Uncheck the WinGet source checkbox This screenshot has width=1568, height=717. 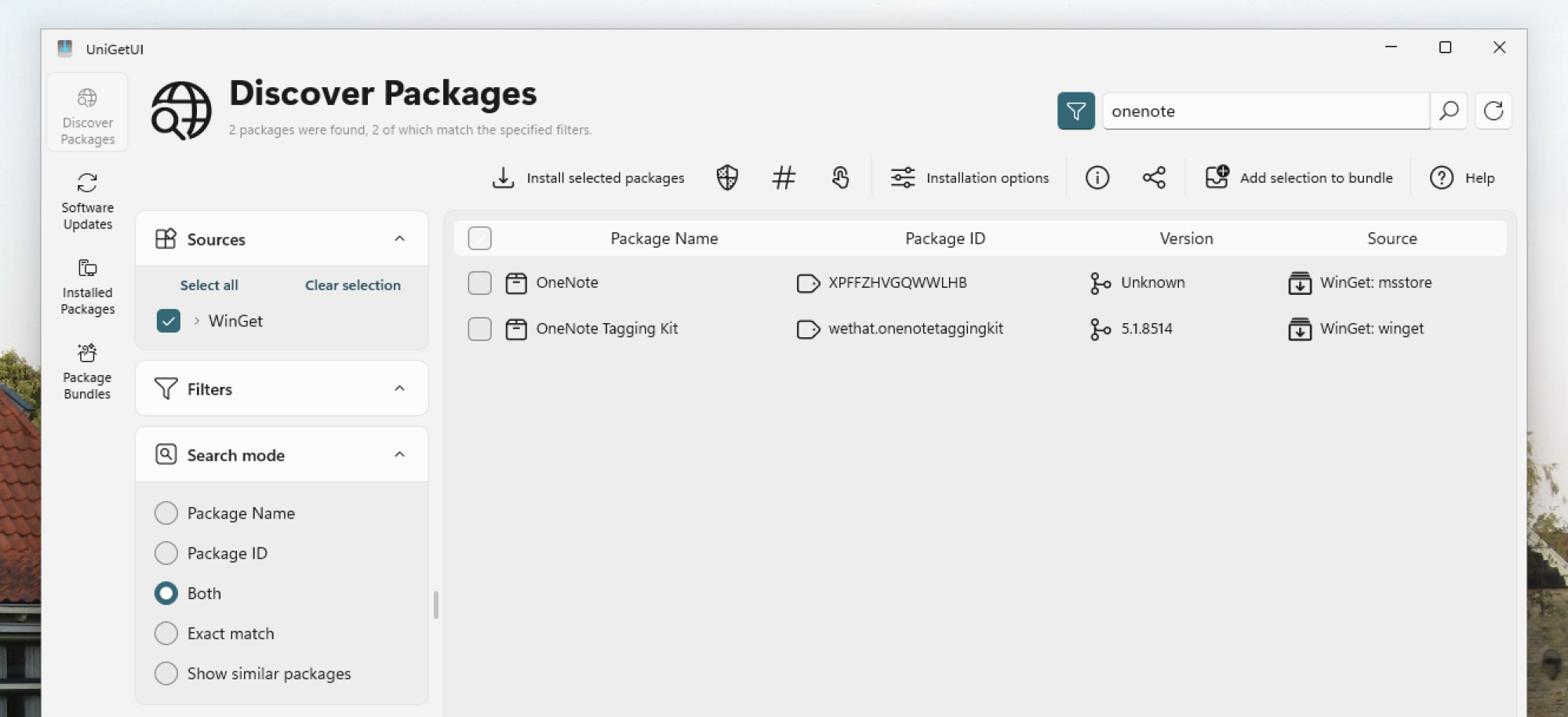167,320
